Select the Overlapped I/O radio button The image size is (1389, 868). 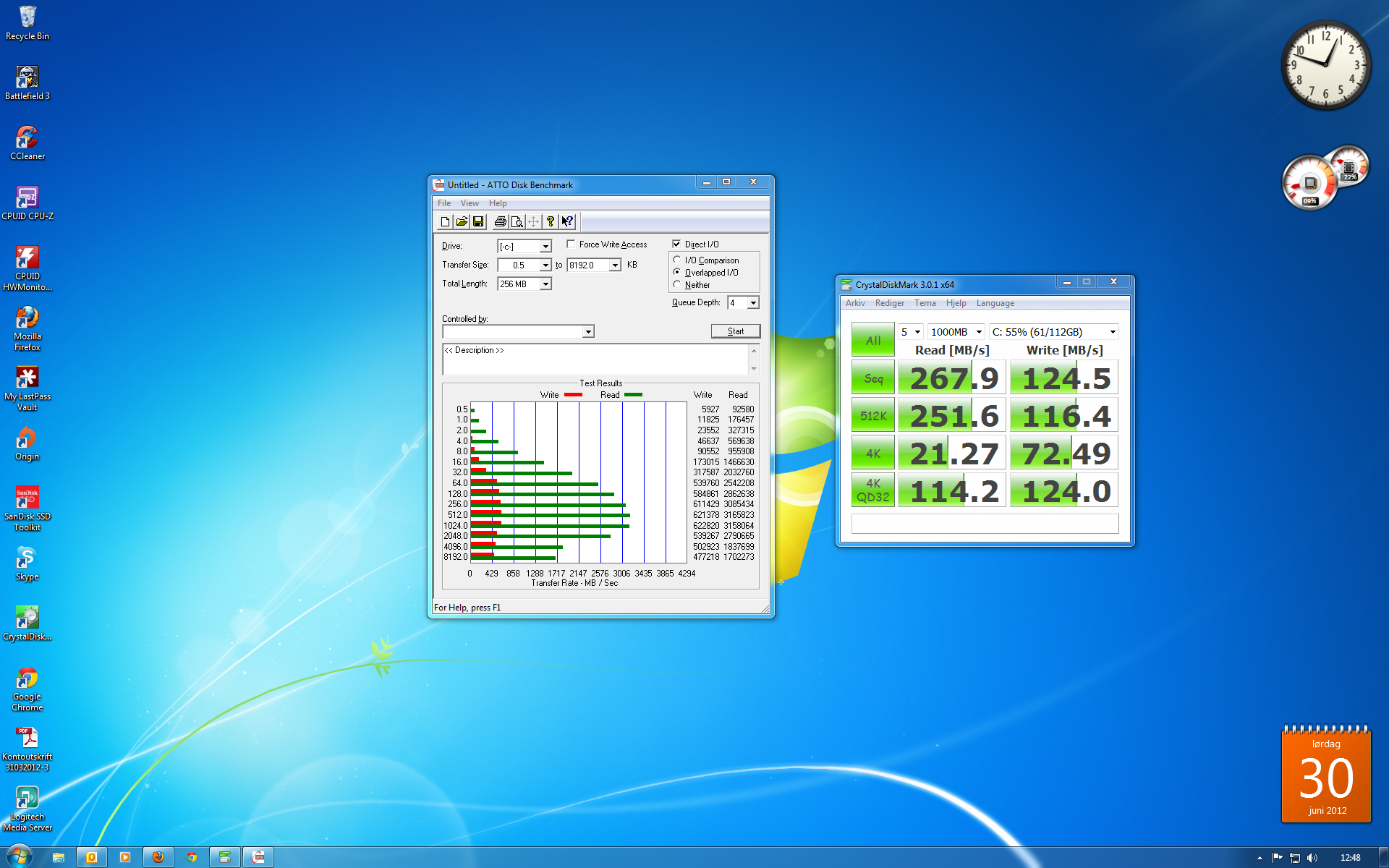pyautogui.click(x=677, y=272)
